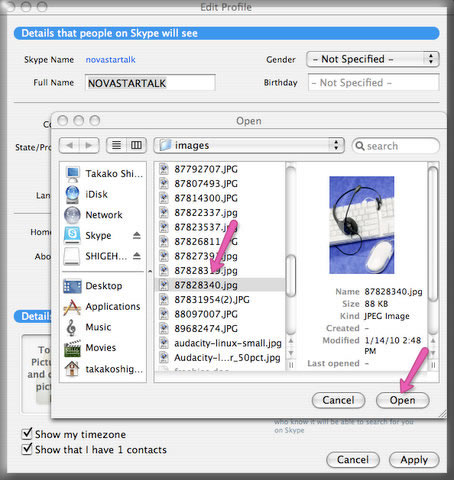Screen dimensions: 454x480
Task: Click the file column resize handle
Action: [x=291, y=365]
